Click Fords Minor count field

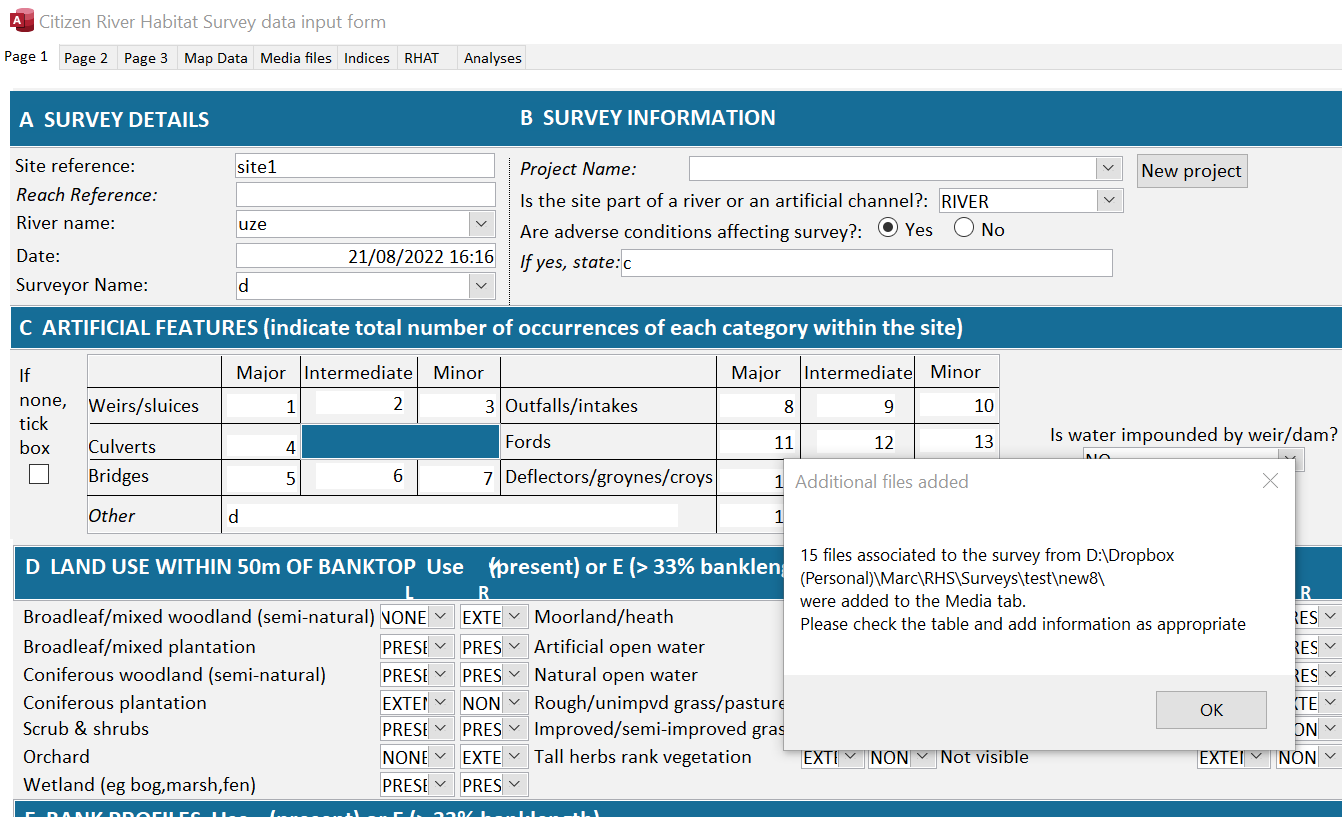pos(957,441)
